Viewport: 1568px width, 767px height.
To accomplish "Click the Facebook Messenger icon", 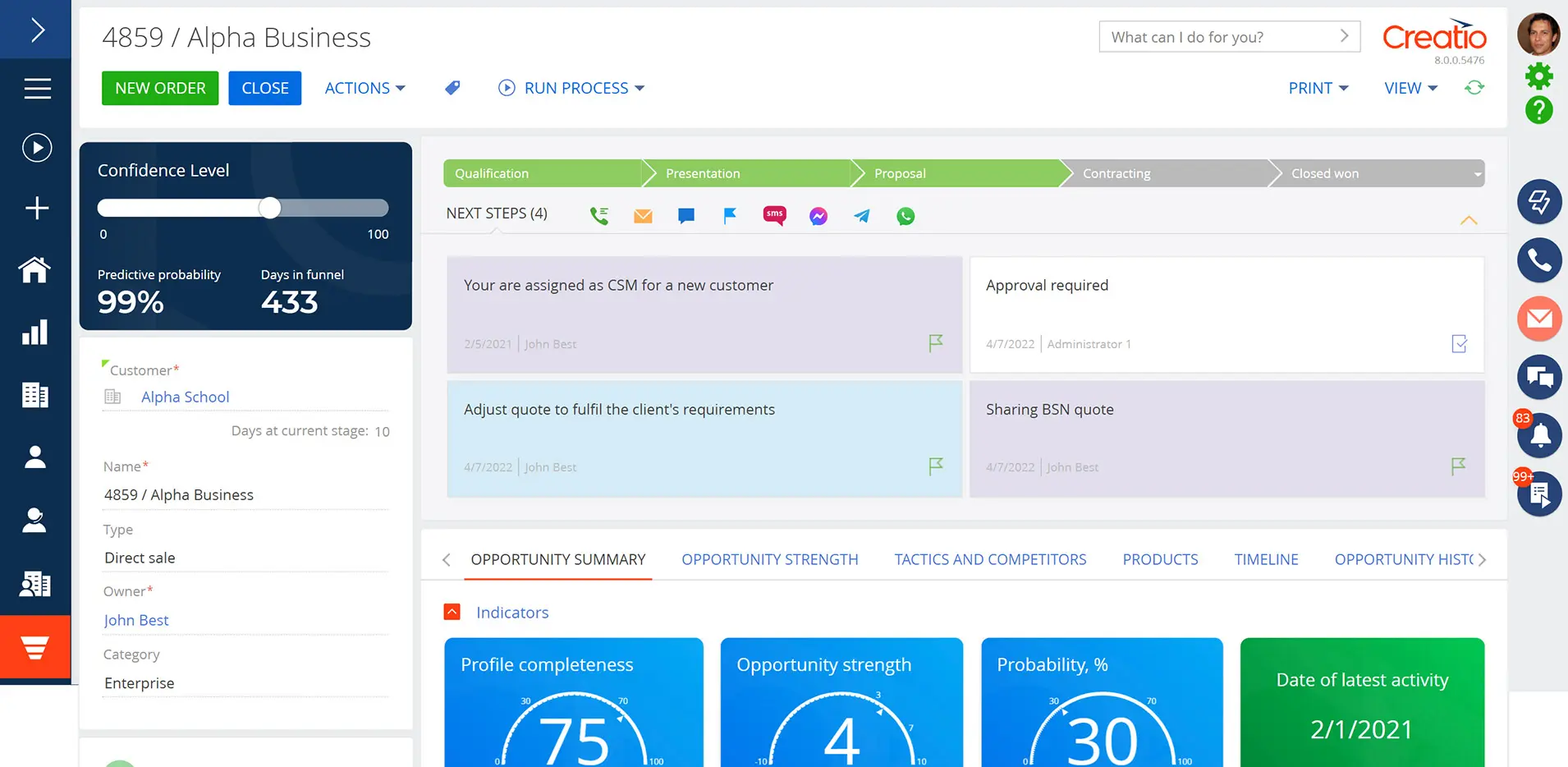I will [x=818, y=216].
